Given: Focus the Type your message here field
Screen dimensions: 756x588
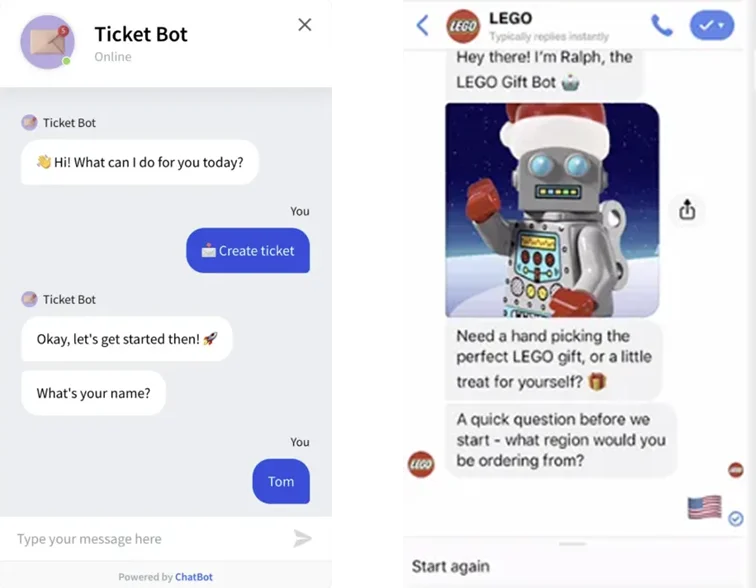Looking at the screenshot, I should point(149,538).
